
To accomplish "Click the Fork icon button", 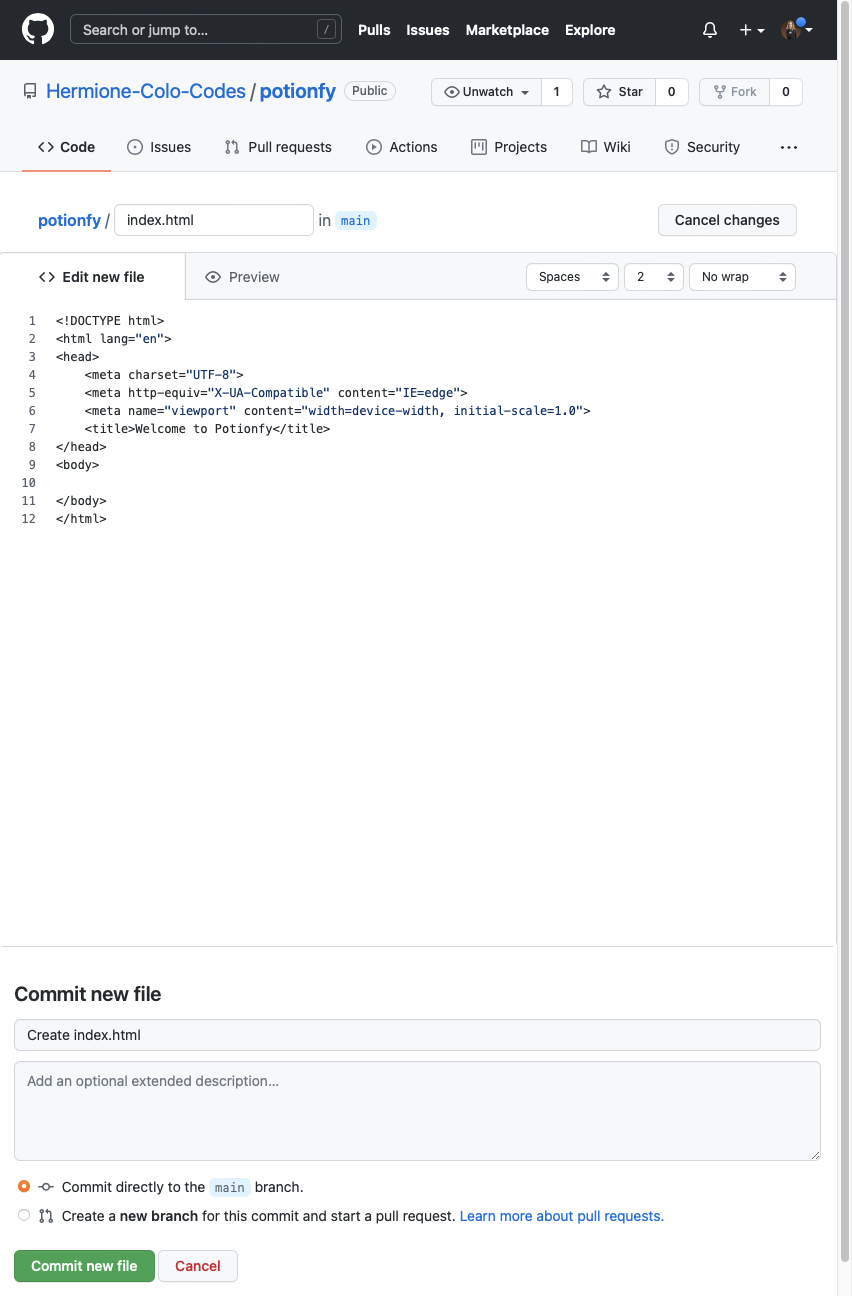I will 734,92.
